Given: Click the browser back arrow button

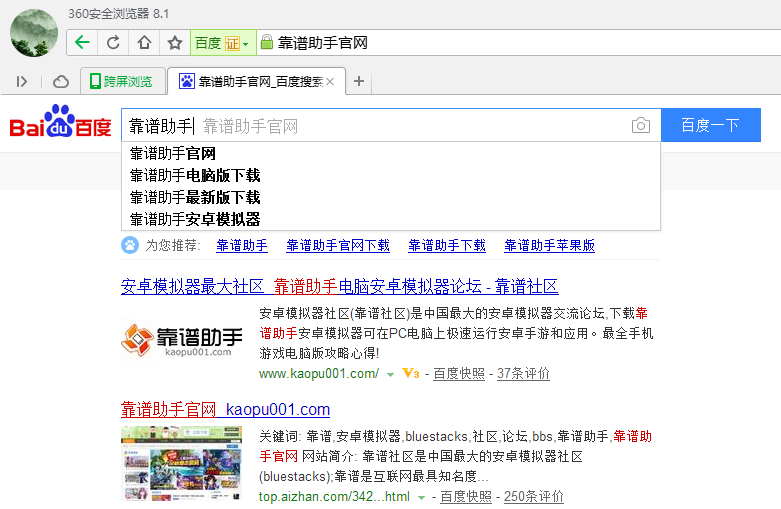Looking at the screenshot, I should [82, 43].
